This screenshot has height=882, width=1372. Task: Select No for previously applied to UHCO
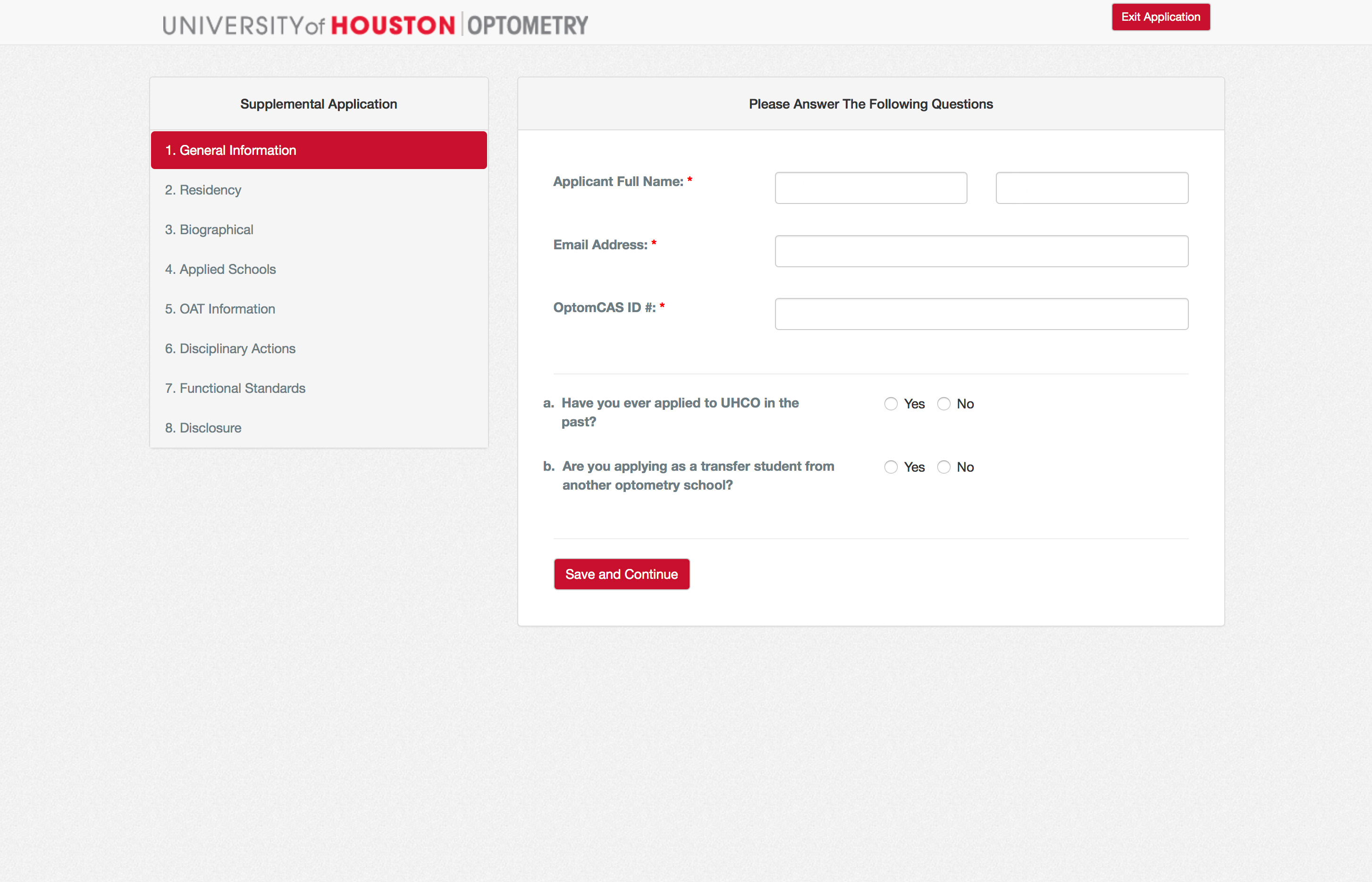(x=943, y=404)
